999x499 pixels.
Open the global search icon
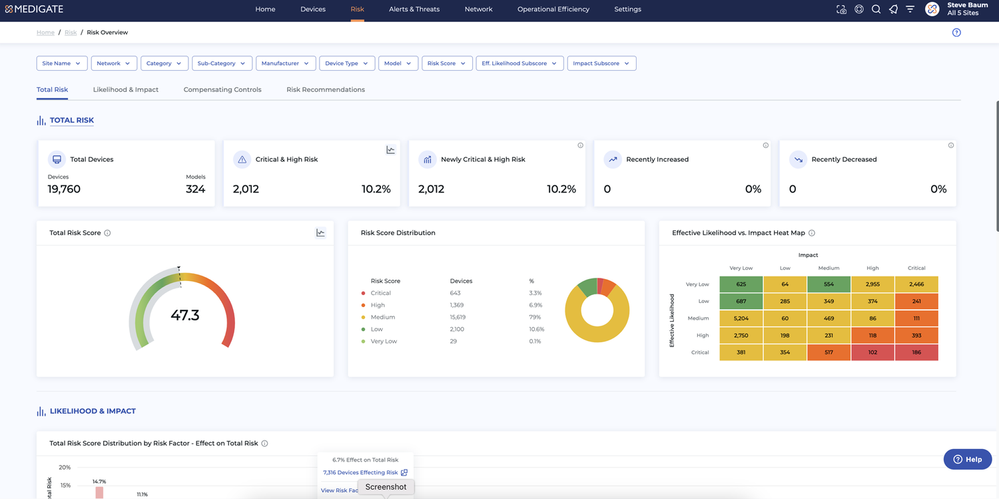tap(876, 9)
